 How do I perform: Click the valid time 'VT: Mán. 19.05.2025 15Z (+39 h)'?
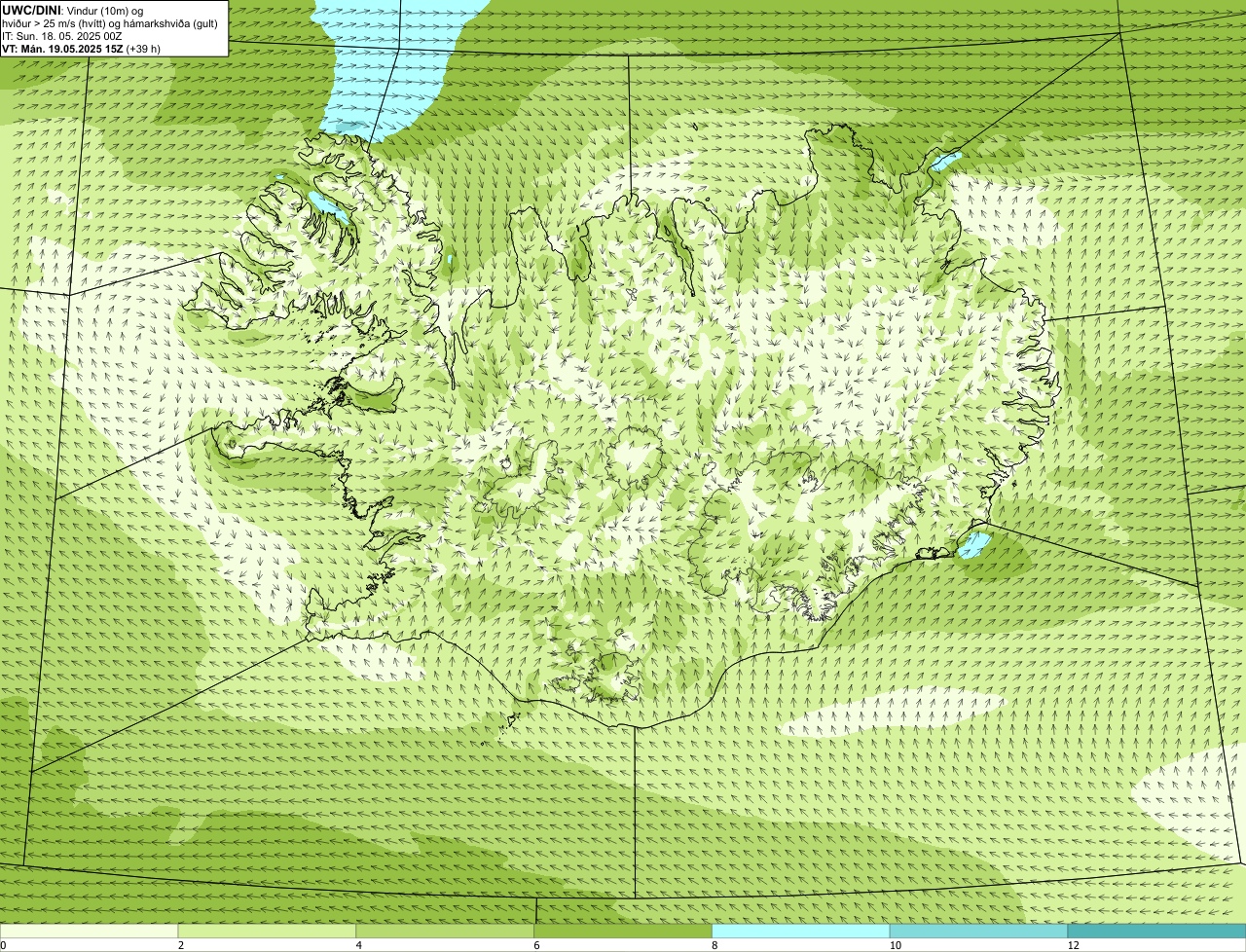tap(82, 49)
